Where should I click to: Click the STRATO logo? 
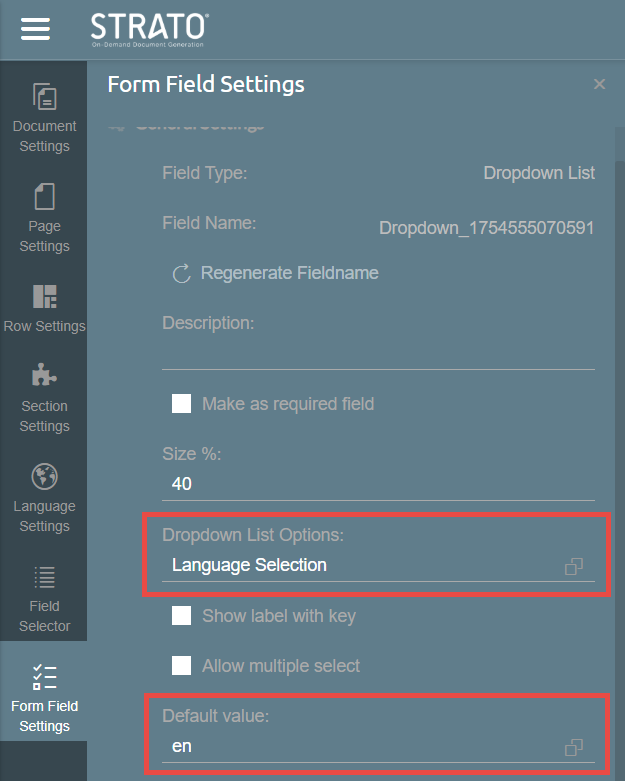click(x=150, y=29)
